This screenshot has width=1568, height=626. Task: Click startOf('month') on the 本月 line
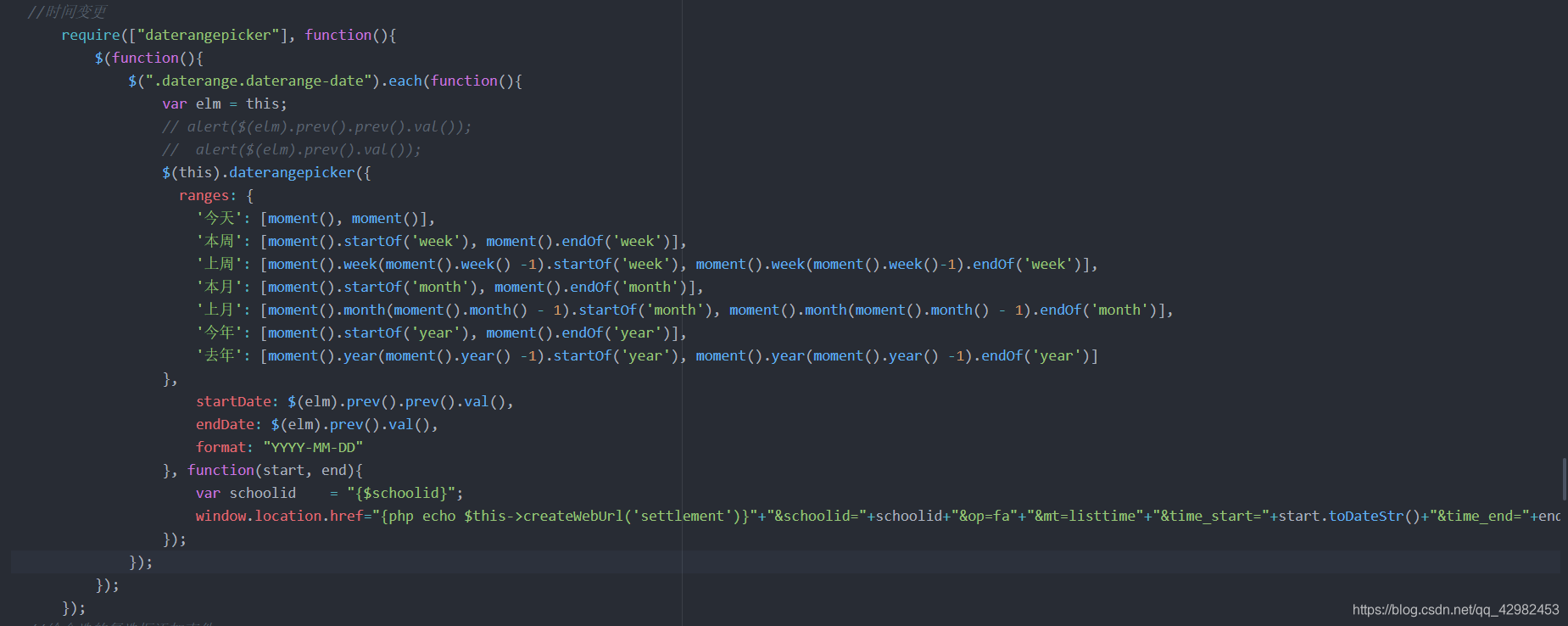click(410, 287)
